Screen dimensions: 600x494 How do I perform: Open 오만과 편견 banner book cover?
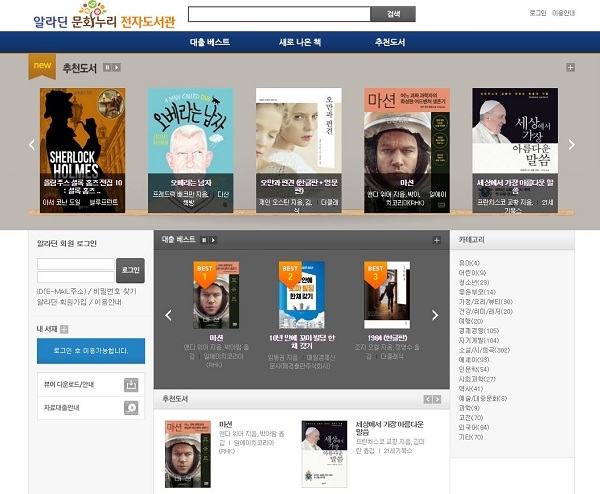pyautogui.click(x=299, y=150)
